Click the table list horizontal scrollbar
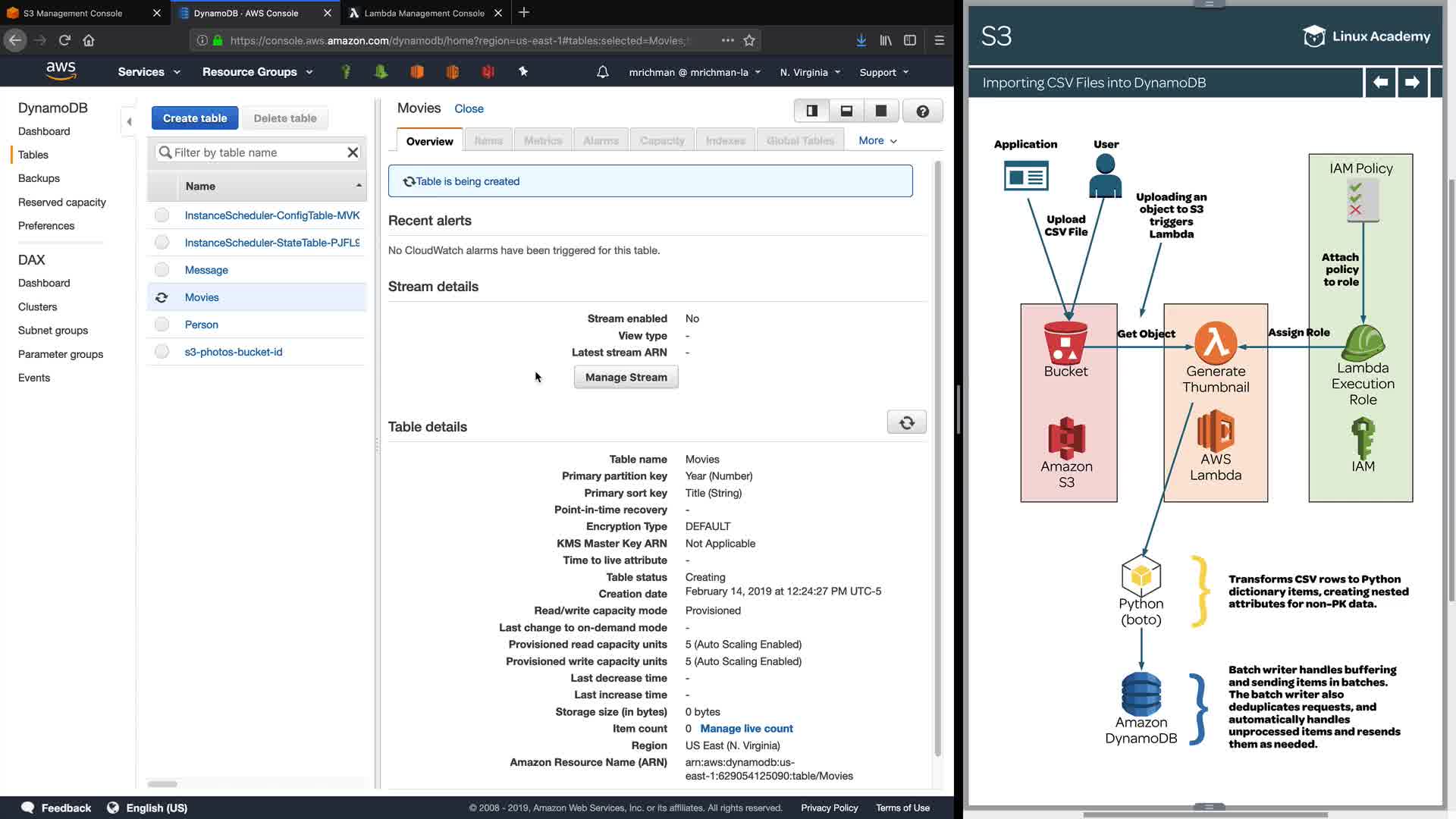Screen dimensions: 1456x819 tap(163, 783)
